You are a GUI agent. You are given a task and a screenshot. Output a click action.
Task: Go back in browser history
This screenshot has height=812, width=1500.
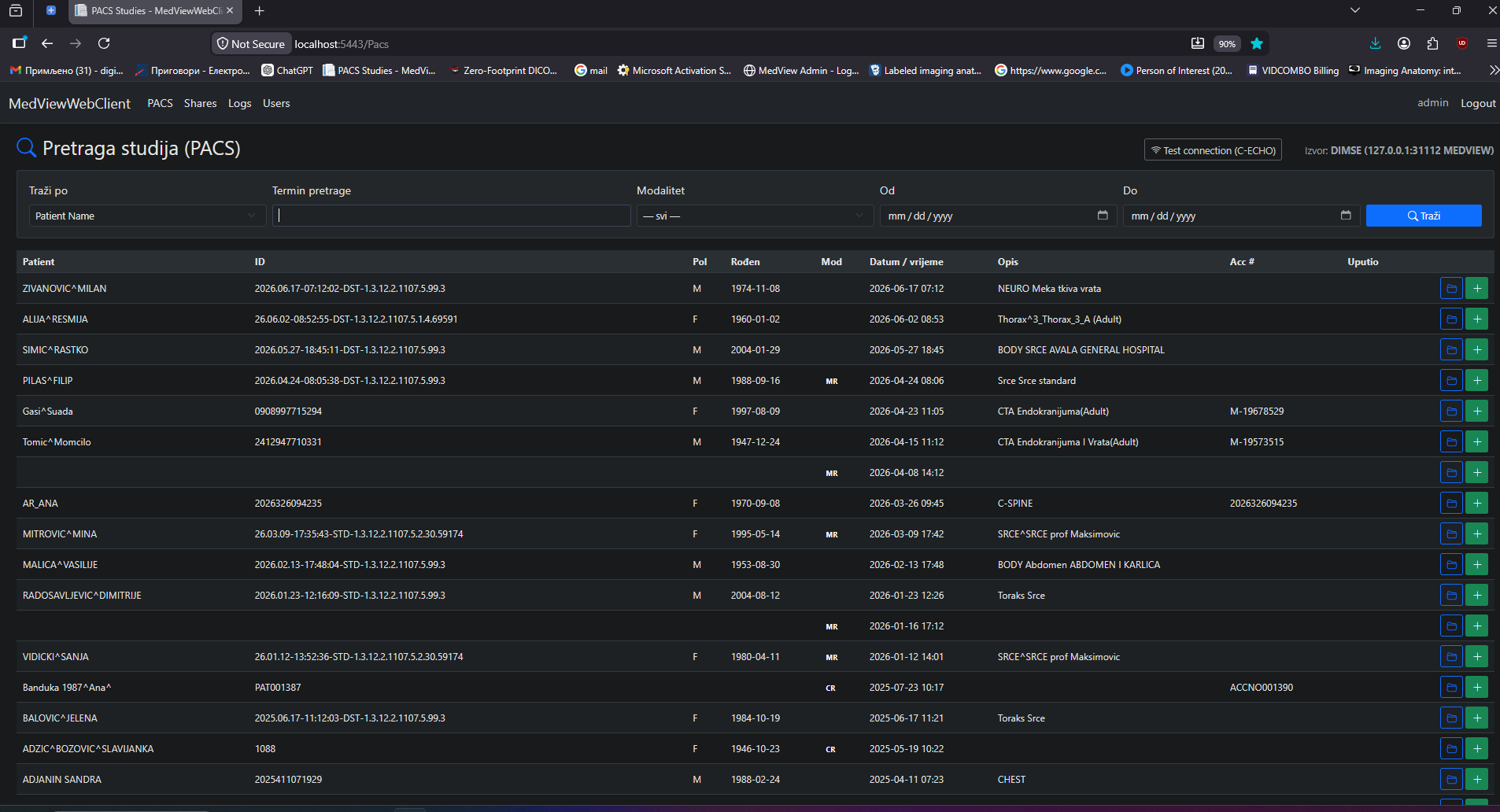[x=47, y=43]
